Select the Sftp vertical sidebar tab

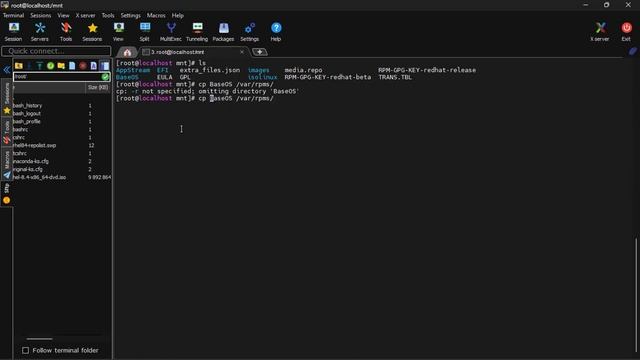(x=7, y=193)
